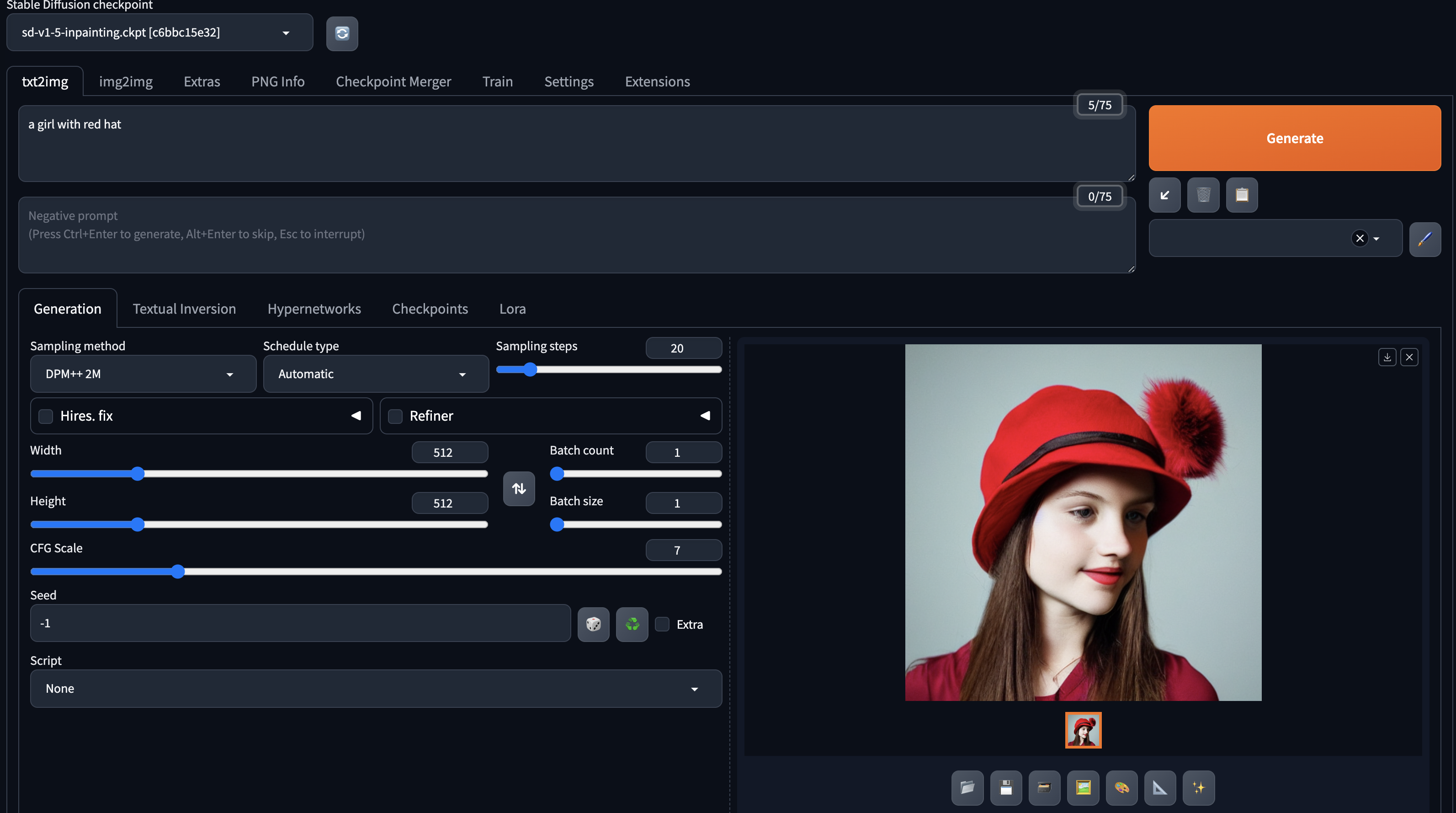Tick the Extra seed checkbox
The width and height of the screenshot is (1456, 813).
pyautogui.click(x=662, y=624)
